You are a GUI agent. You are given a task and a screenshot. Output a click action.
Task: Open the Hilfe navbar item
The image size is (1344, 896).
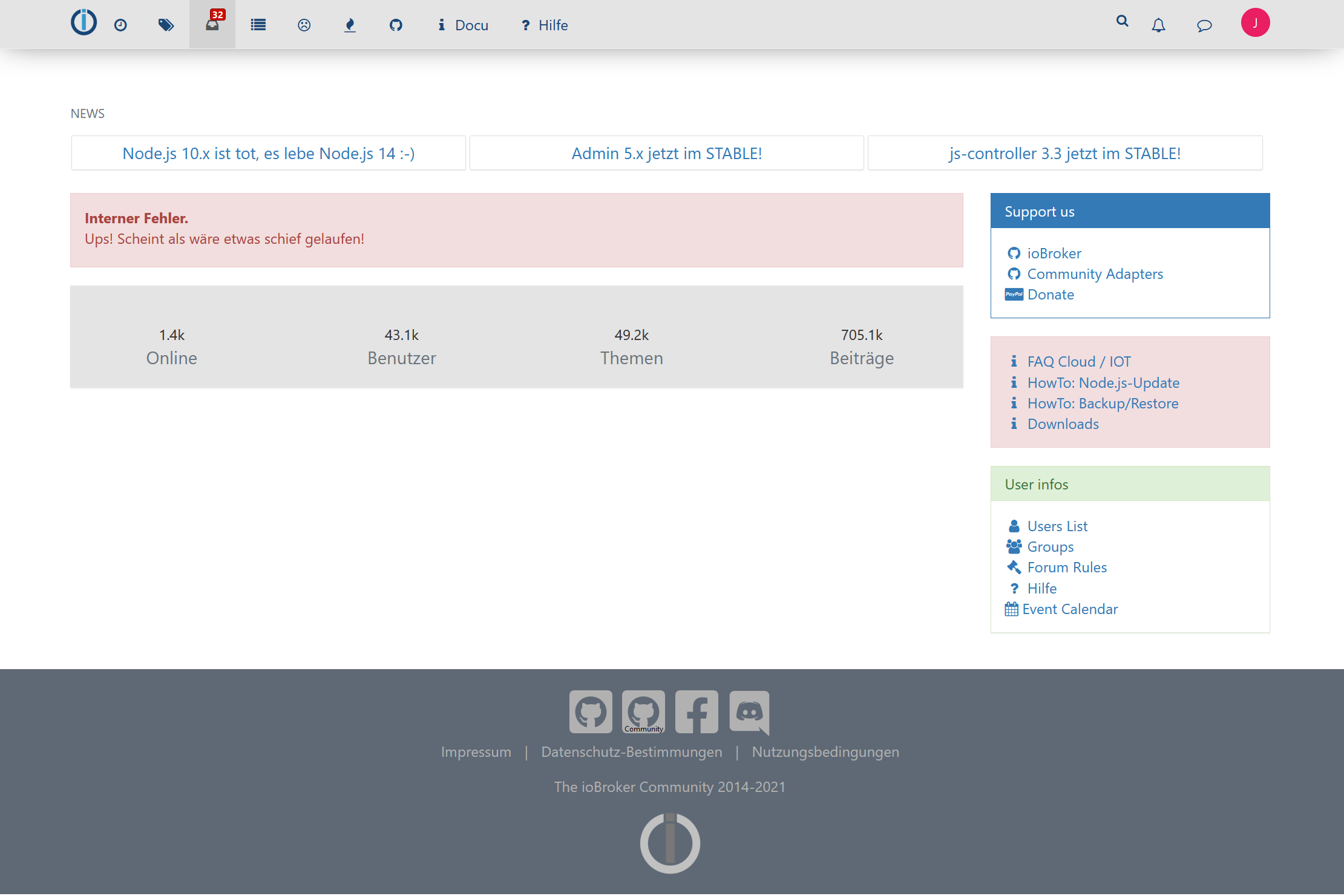coord(545,25)
